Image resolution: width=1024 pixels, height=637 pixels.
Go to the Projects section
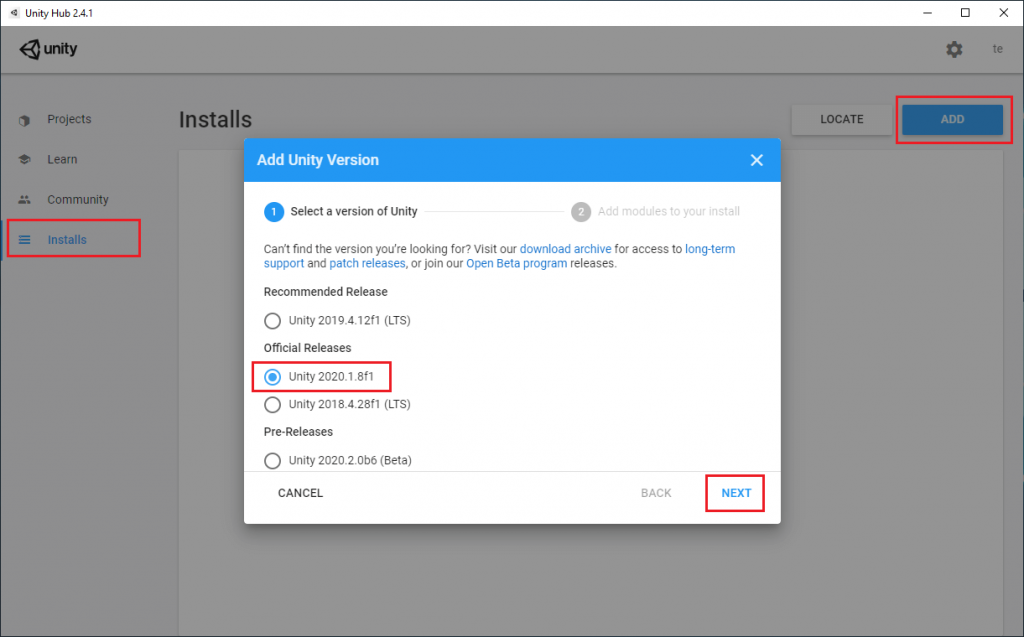point(69,120)
